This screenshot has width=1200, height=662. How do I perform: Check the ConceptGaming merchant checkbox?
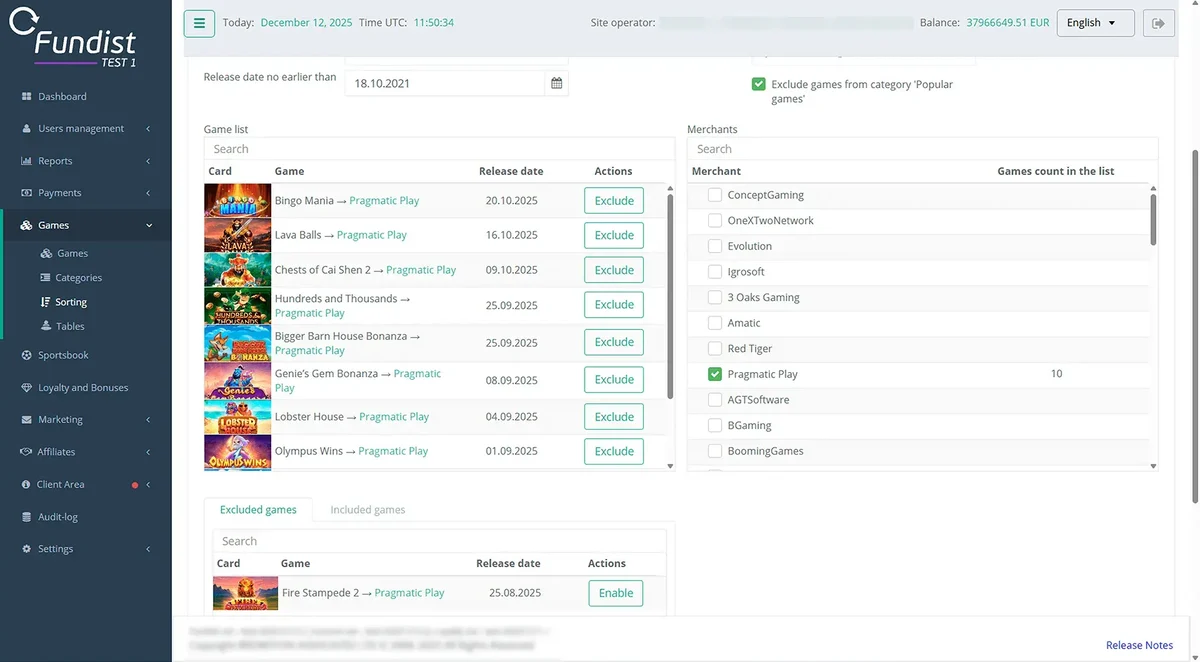tap(715, 195)
